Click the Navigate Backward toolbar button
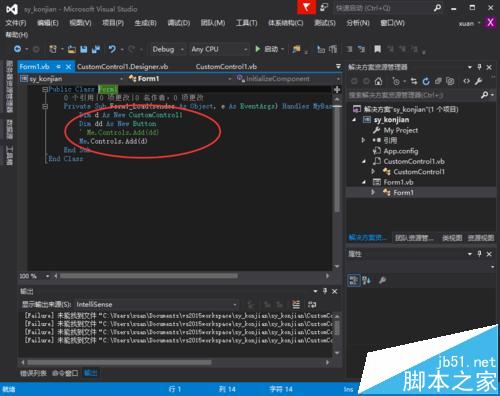500x396 pixels. click(17, 49)
